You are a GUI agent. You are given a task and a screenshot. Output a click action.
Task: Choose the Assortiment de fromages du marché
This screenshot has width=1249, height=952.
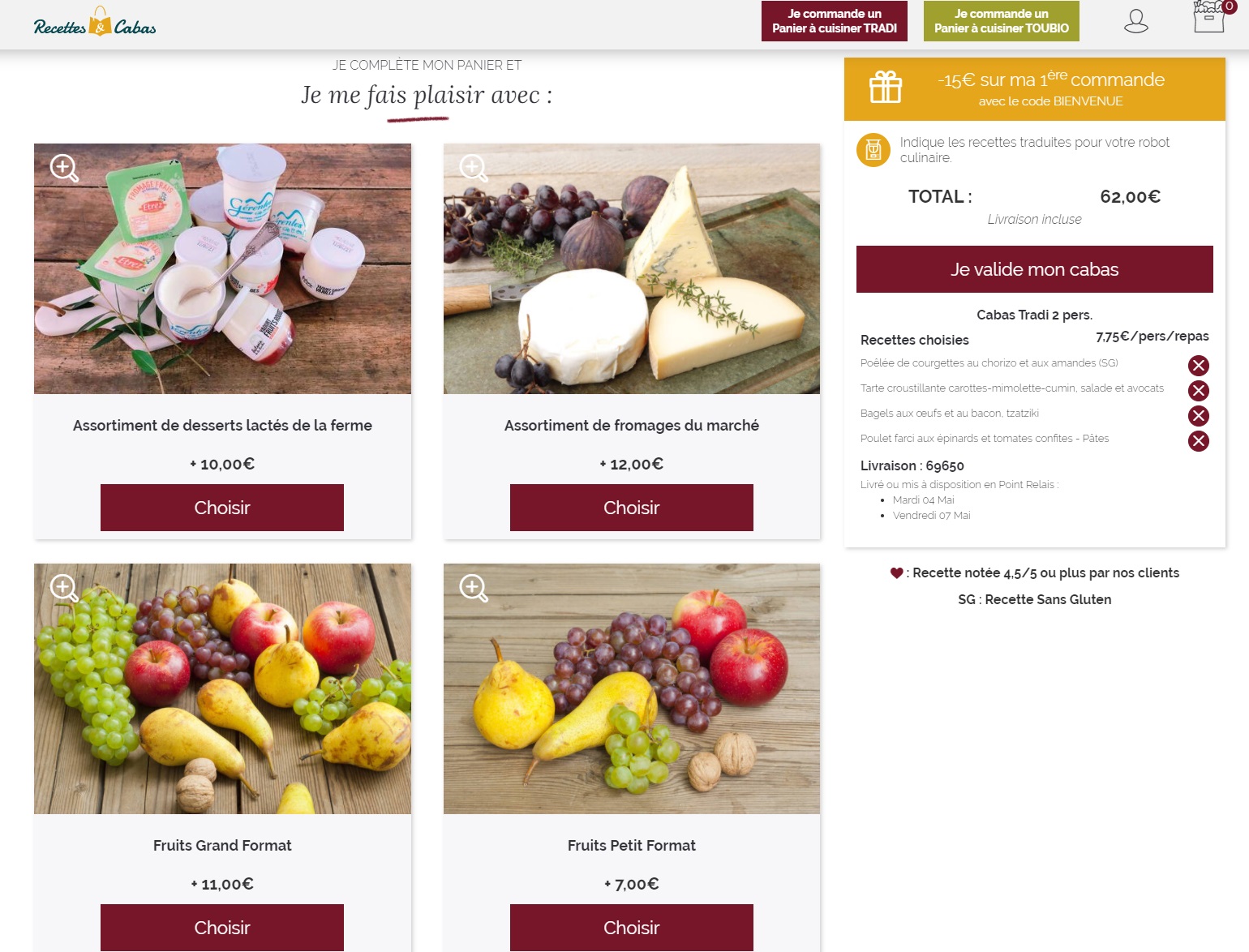tap(632, 508)
